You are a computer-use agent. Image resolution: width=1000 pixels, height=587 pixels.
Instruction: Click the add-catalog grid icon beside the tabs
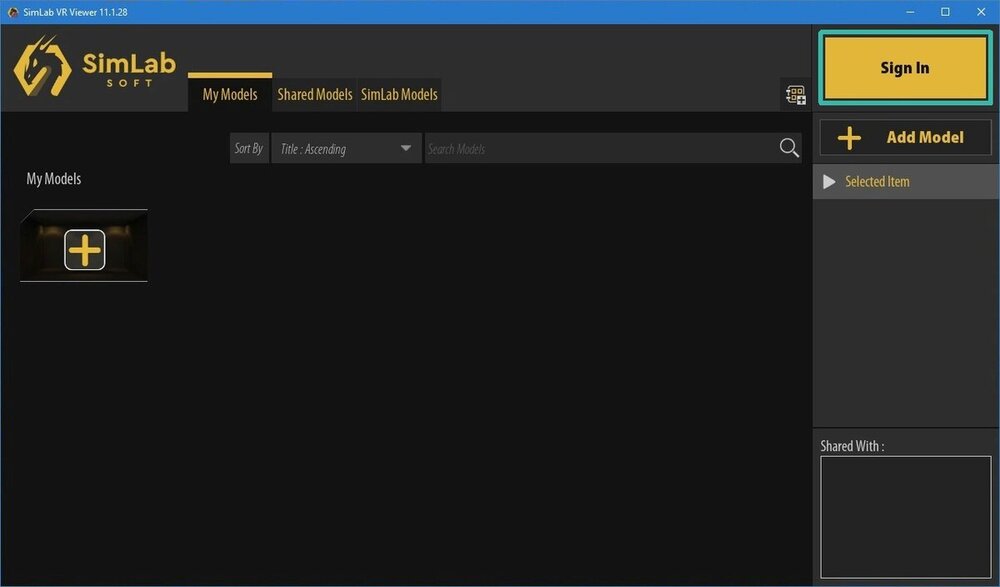795,95
